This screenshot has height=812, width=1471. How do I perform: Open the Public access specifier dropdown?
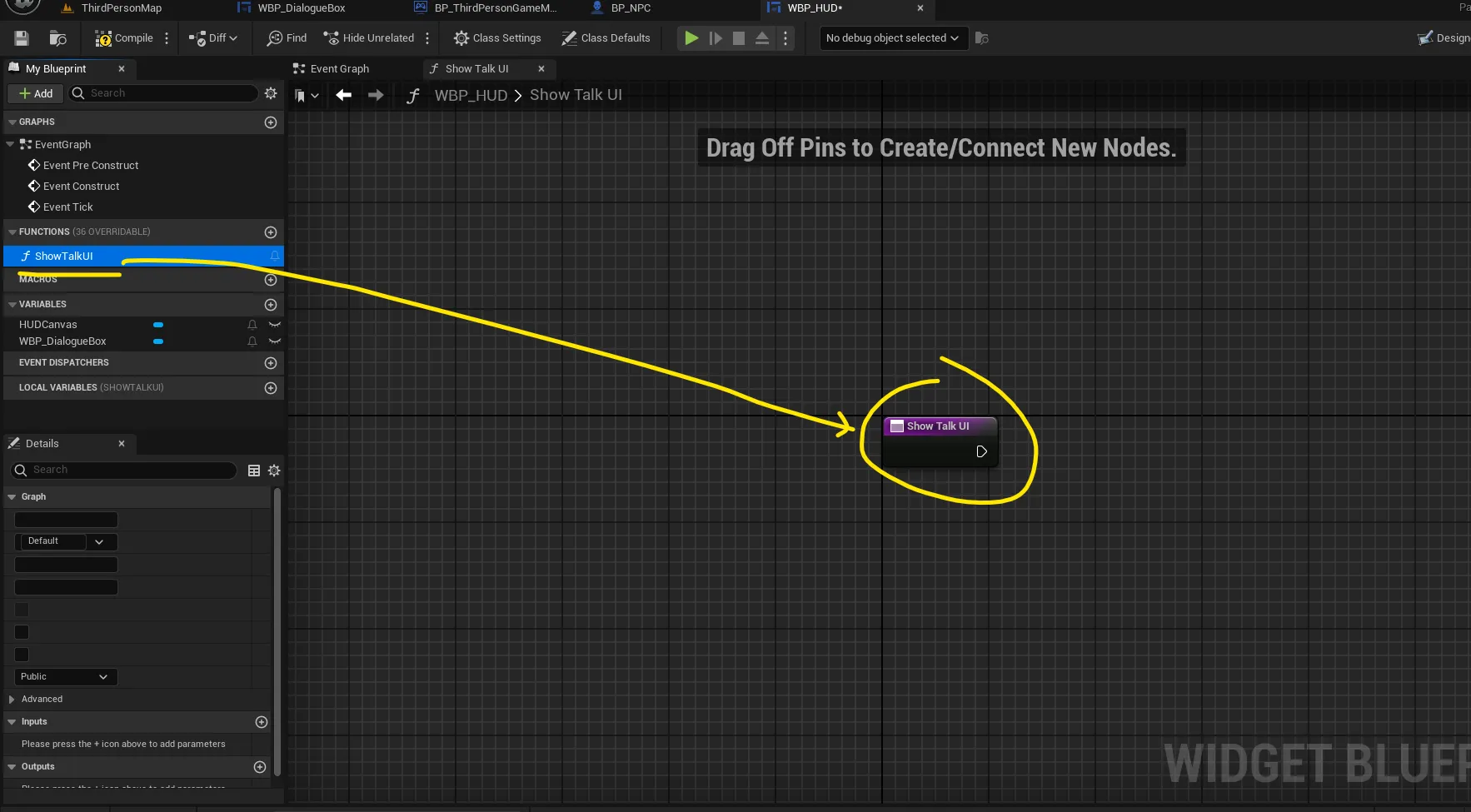pos(66,677)
